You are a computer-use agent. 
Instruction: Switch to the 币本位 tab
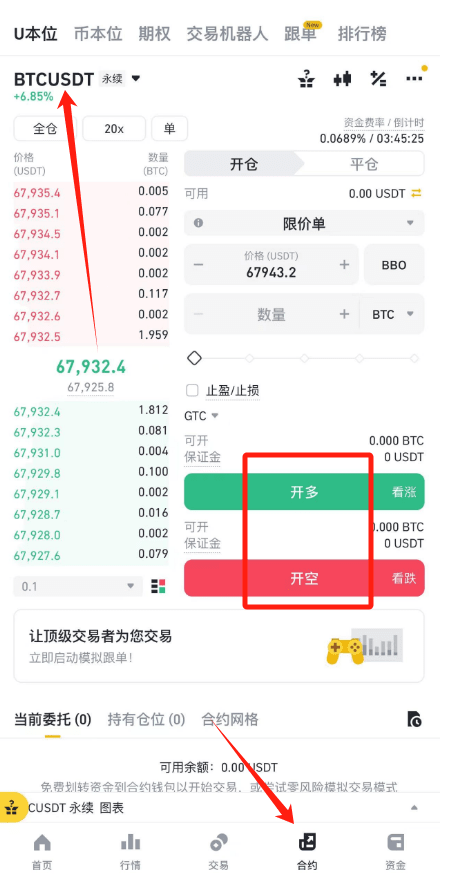(98, 34)
